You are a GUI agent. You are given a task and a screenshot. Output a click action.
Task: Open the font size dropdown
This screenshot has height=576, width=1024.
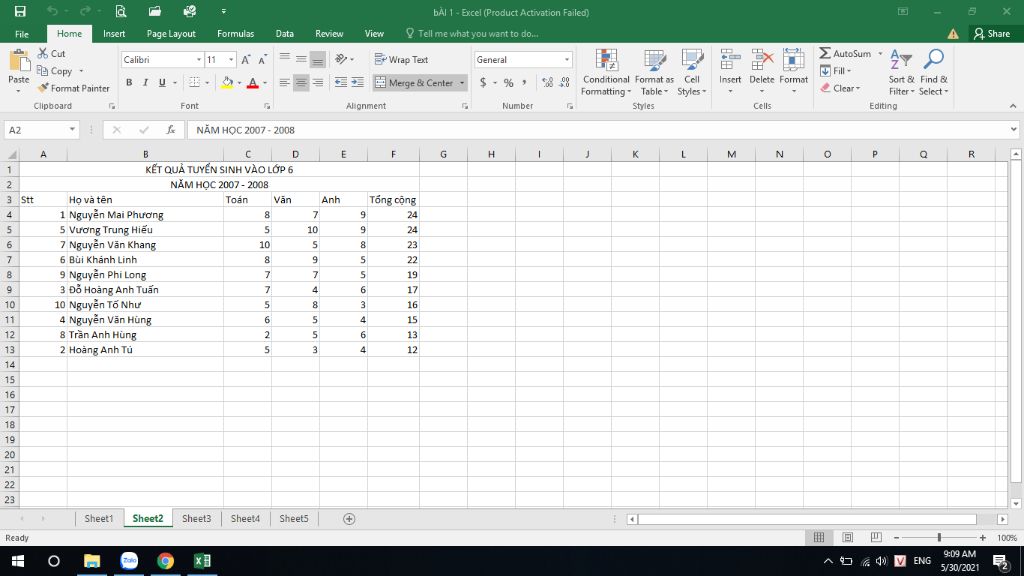231,59
